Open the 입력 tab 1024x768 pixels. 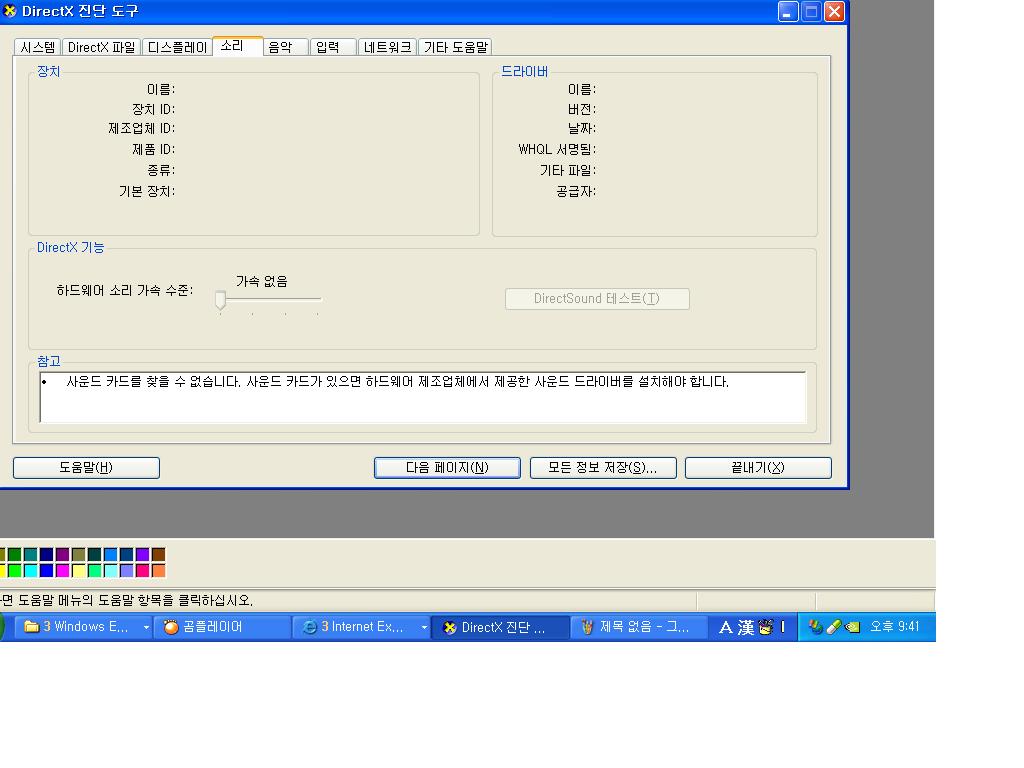[333, 47]
